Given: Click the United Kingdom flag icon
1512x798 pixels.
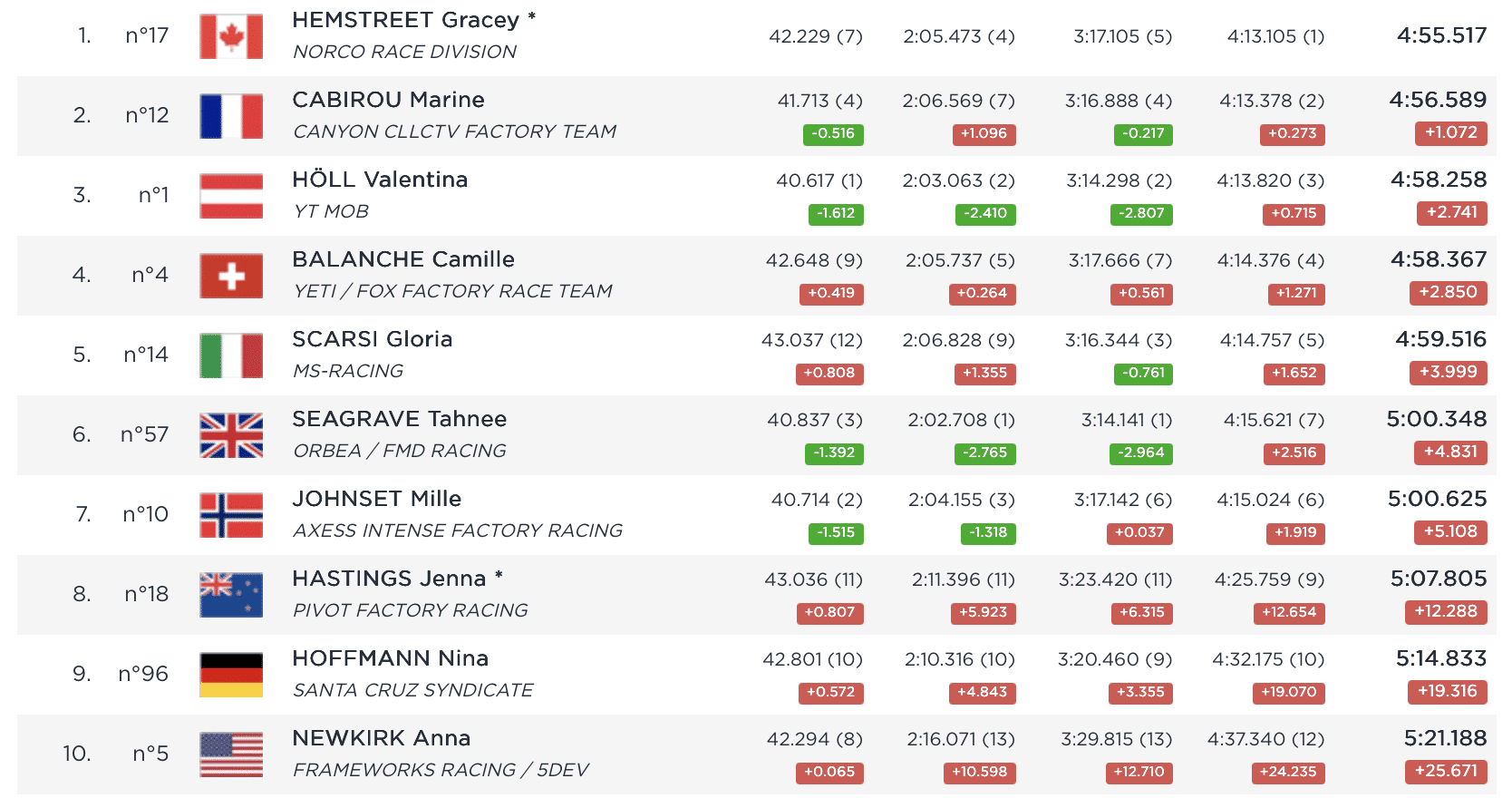Looking at the screenshot, I should tap(231, 435).
